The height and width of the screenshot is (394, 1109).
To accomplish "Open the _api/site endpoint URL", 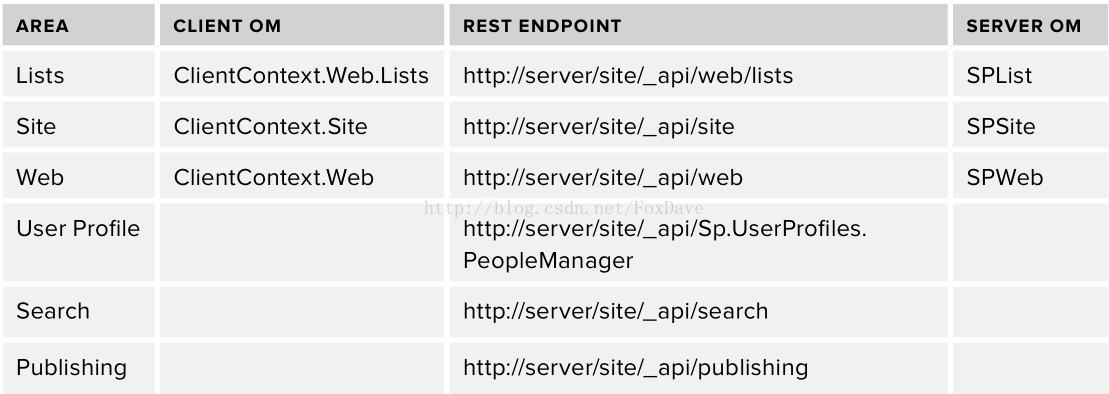I will tap(598, 127).
